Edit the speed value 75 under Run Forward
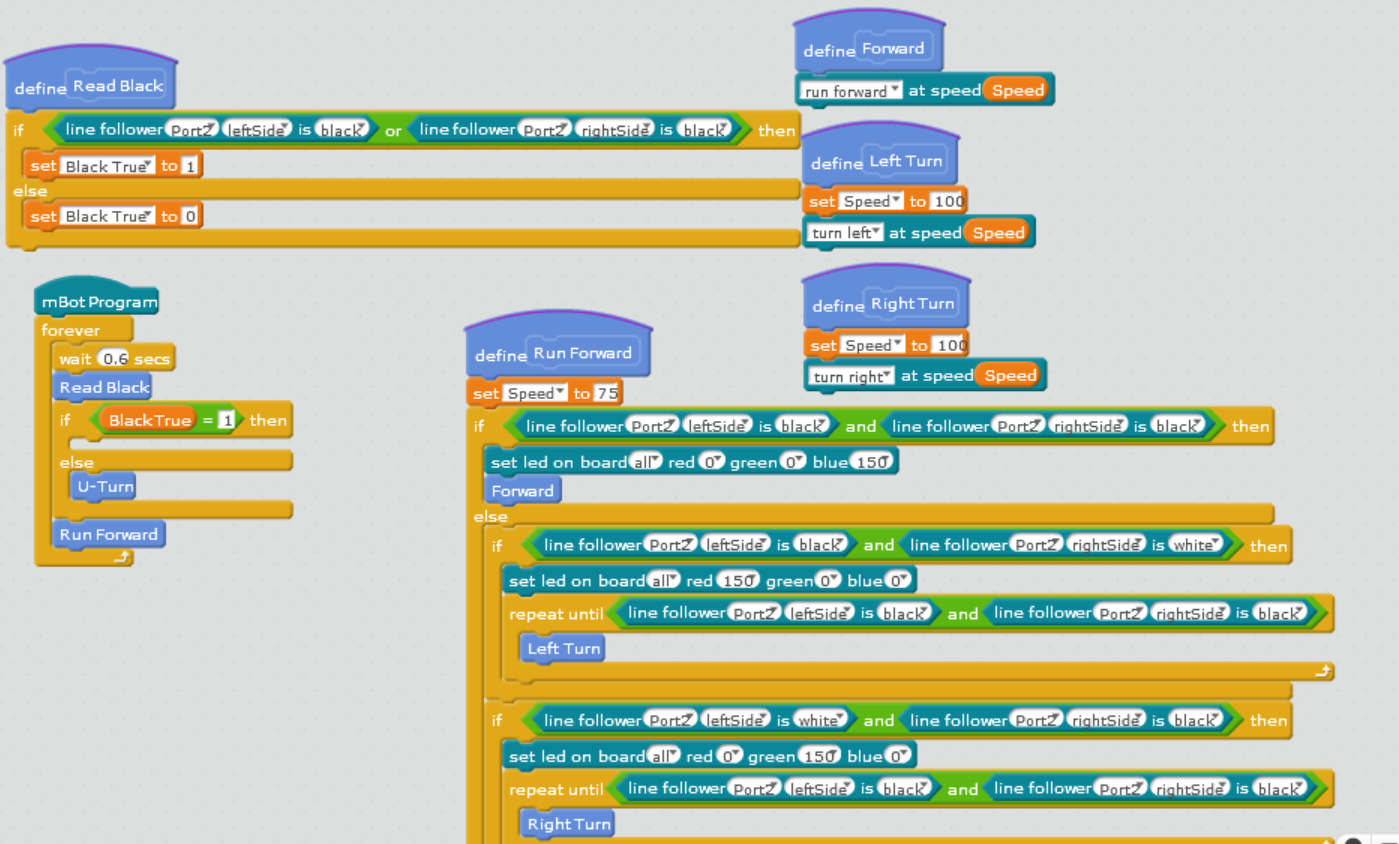 point(606,393)
